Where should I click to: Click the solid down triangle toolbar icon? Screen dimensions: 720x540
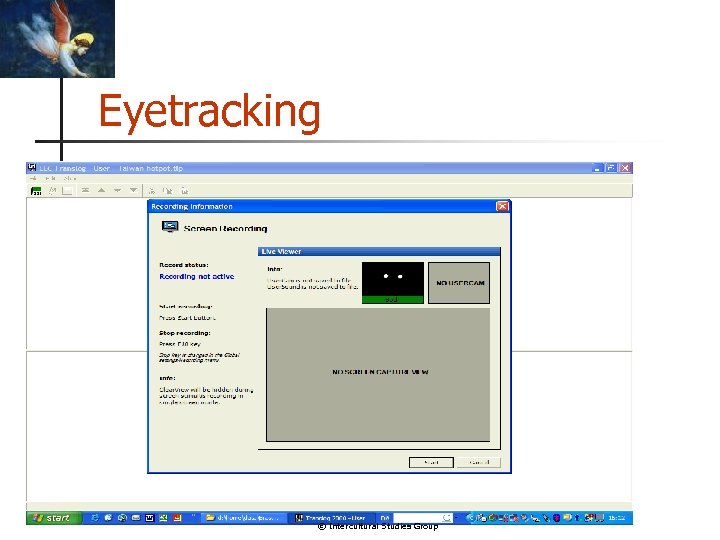tap(133, 190)
